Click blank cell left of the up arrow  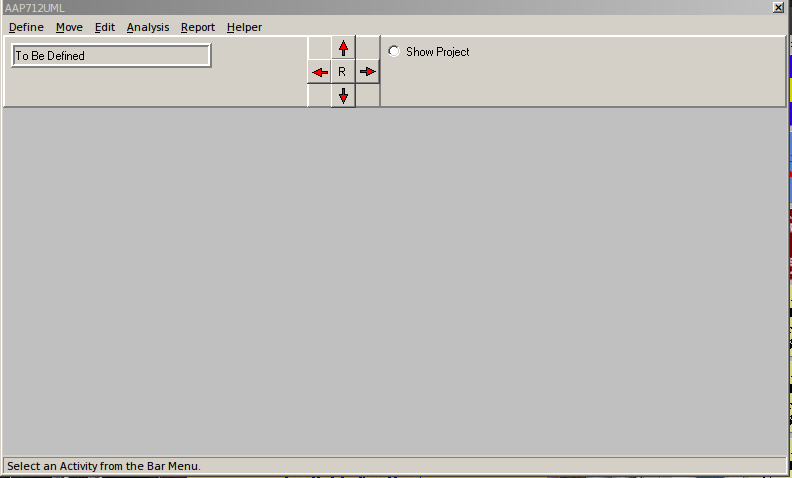[319, 47]
